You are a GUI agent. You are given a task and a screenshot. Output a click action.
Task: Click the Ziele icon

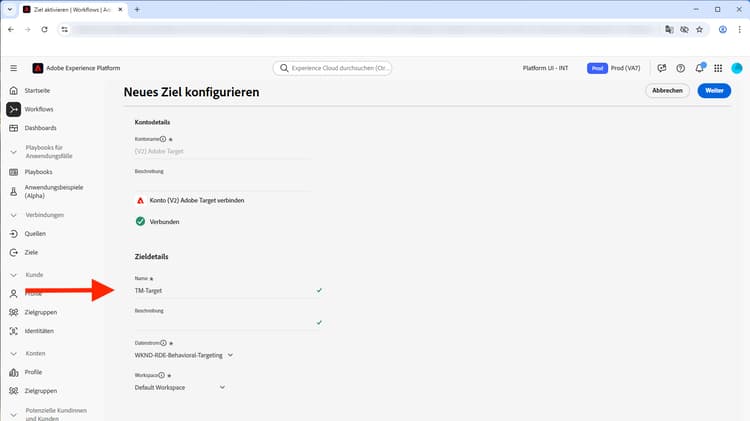click(x=13, y=253)
